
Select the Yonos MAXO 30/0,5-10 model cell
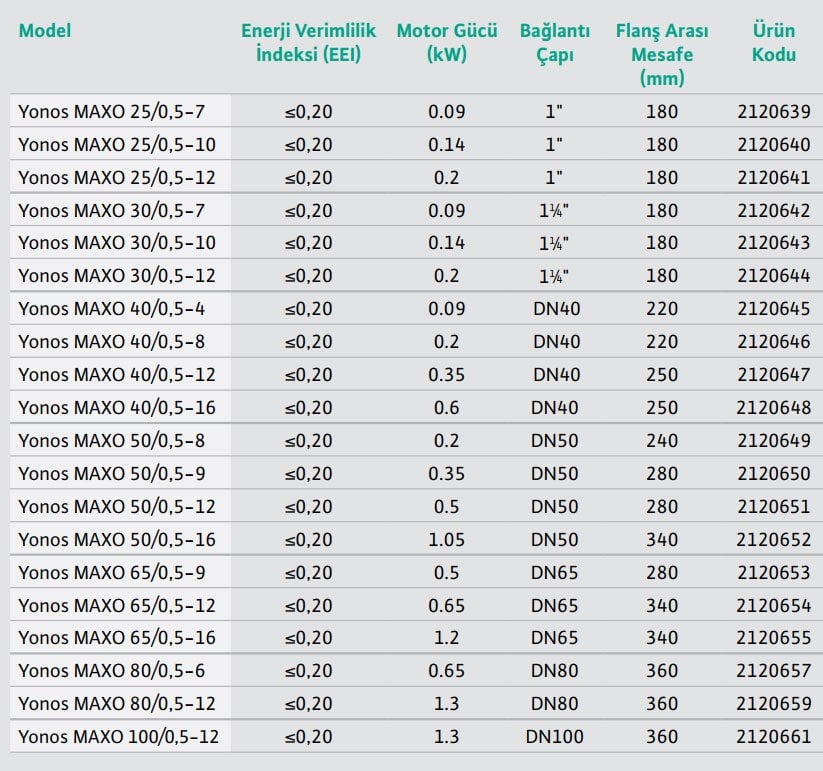[120, 242]
